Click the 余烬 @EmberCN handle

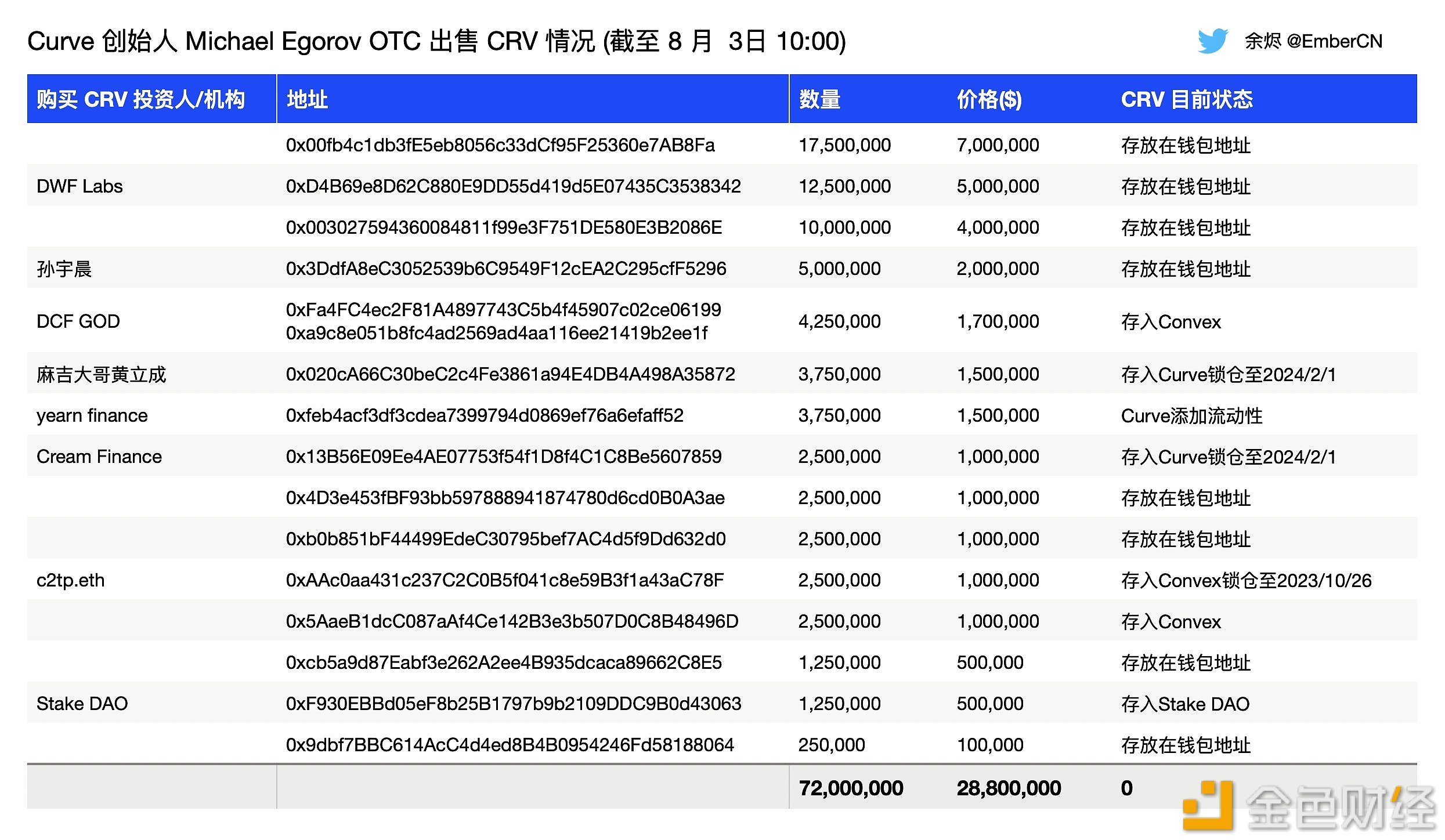[x=1314, y=41]
